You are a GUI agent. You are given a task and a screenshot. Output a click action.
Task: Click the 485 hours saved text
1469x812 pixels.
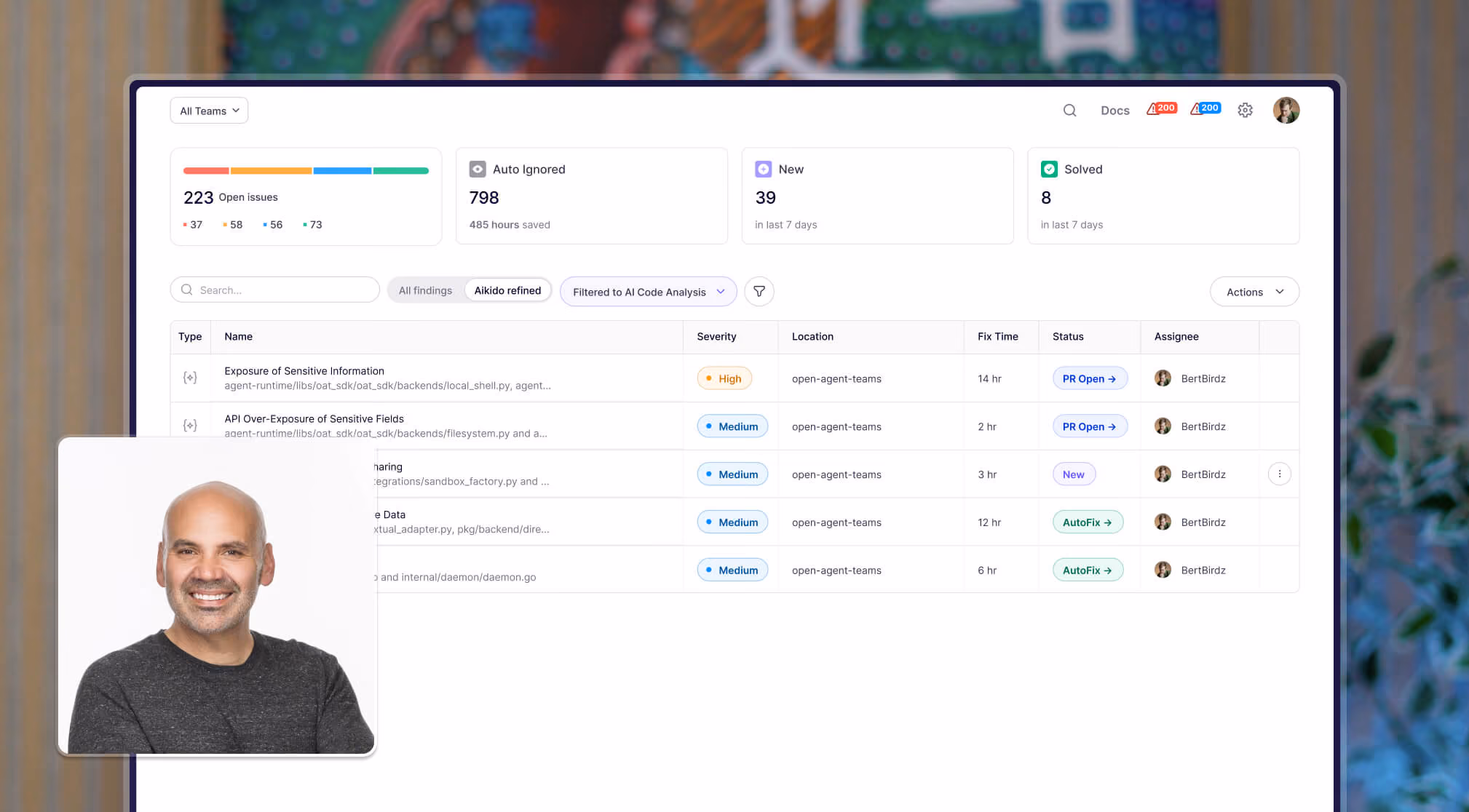510,225
